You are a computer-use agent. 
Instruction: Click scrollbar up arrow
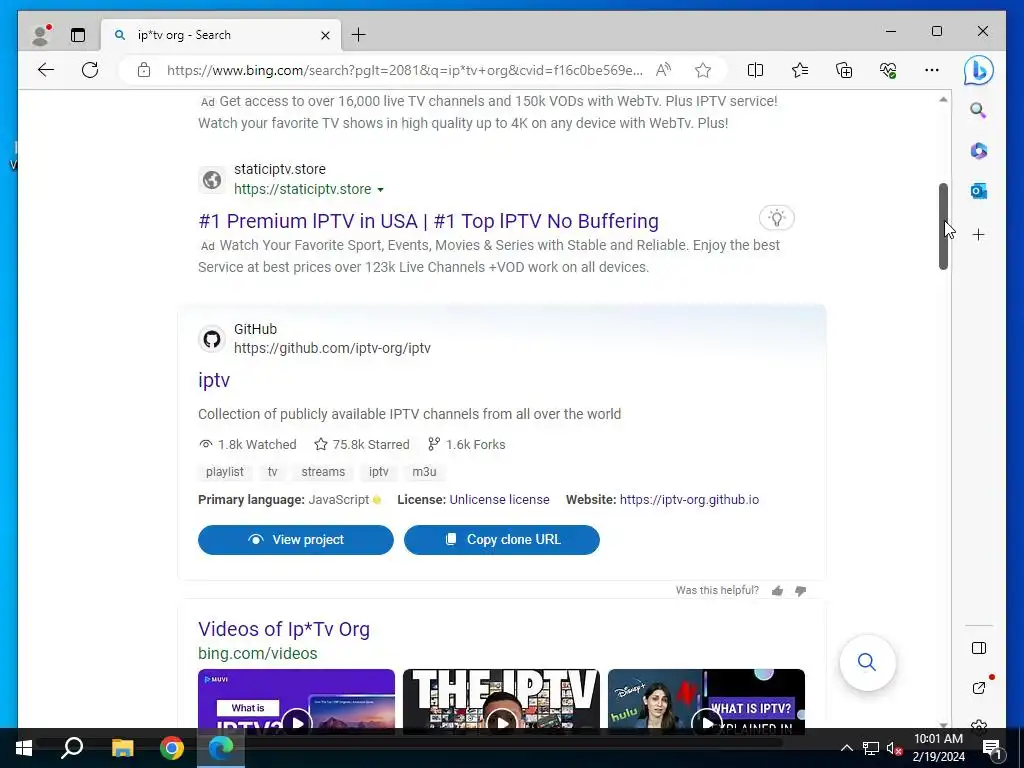coord(943,100)
